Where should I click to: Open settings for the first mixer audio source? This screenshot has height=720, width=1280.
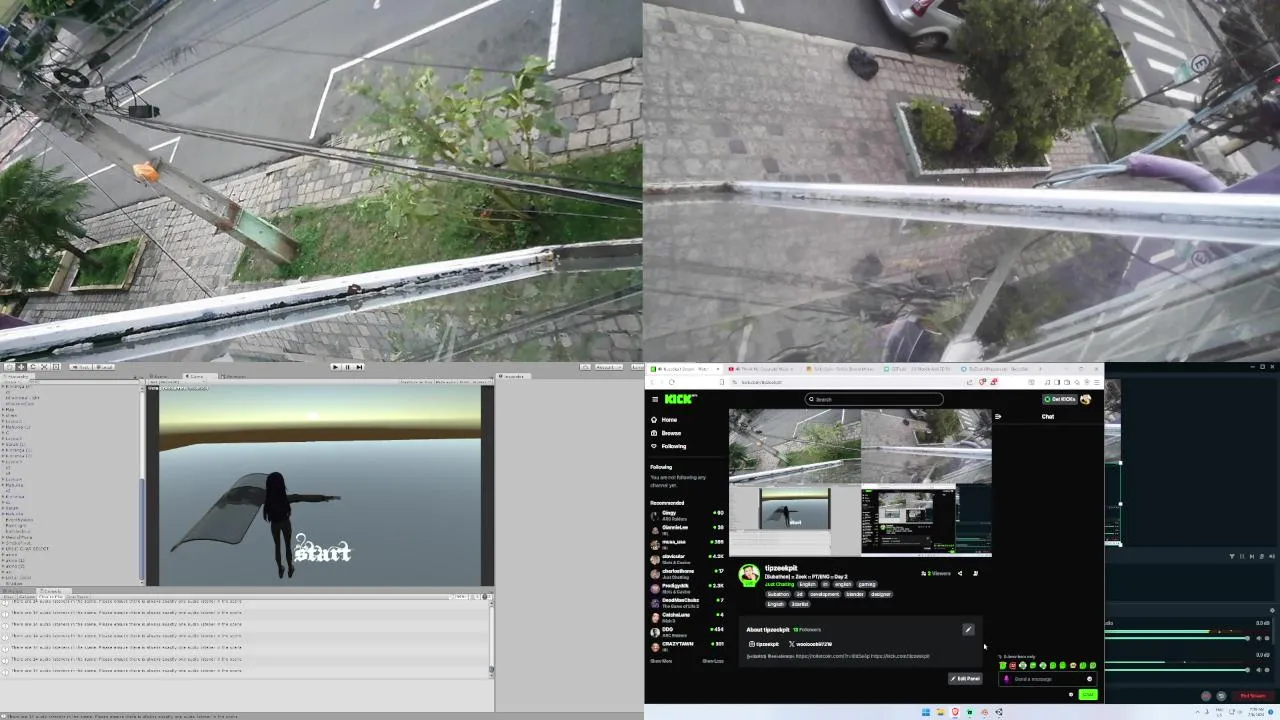(x=1267, y=638)
